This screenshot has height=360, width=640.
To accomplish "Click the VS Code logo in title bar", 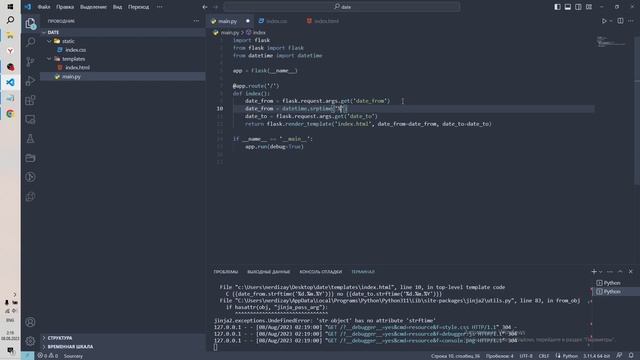I will pos(28,7).
